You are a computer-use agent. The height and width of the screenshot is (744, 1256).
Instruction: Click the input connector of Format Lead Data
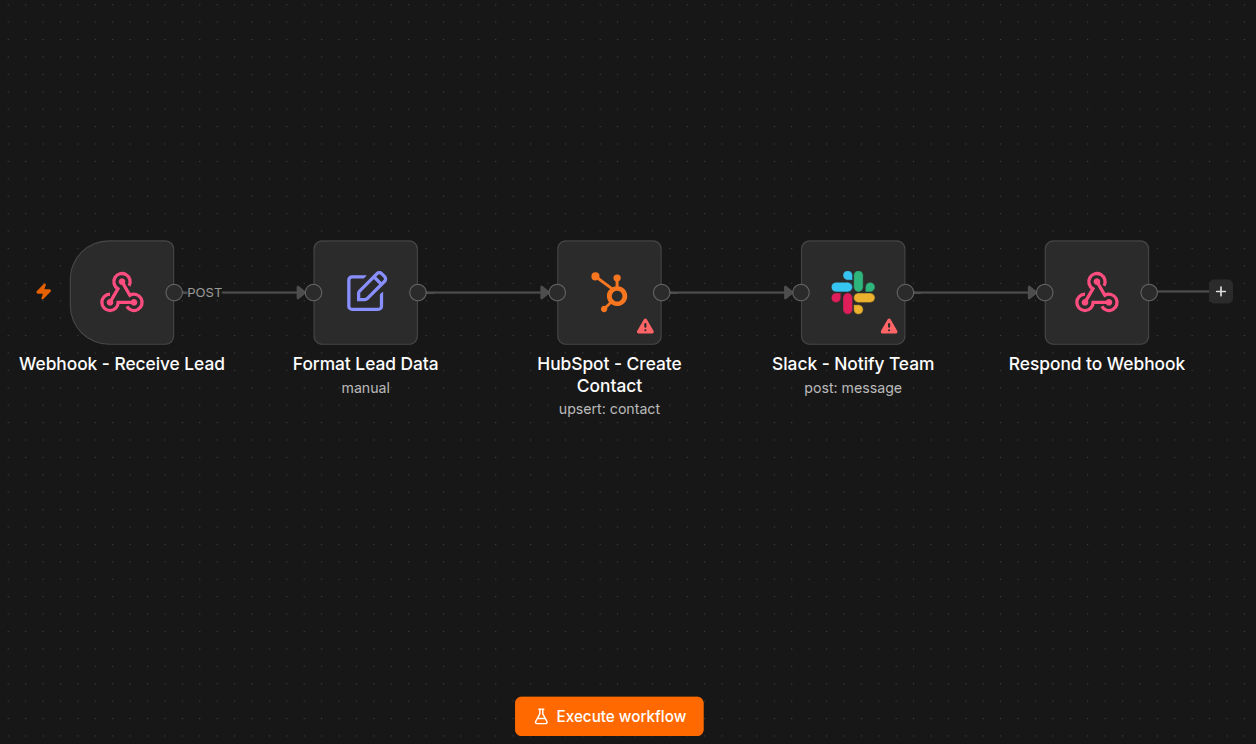tap(313, 292)
